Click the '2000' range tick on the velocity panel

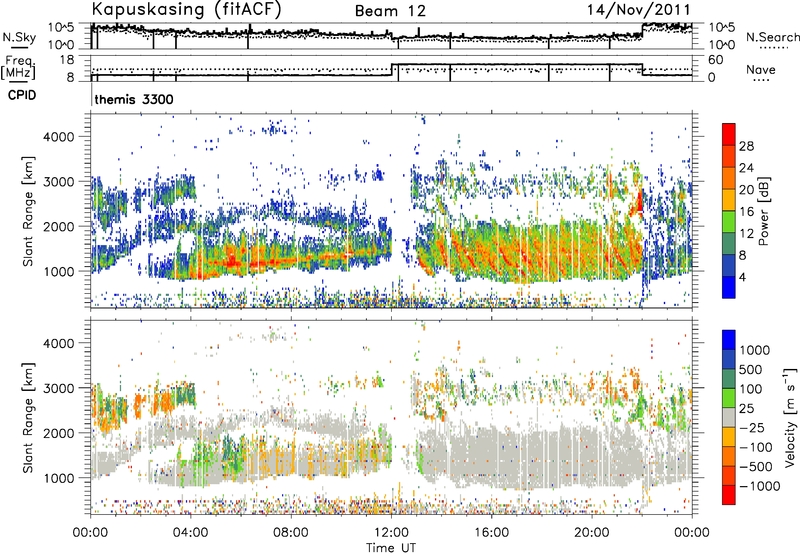click(59, 433)
